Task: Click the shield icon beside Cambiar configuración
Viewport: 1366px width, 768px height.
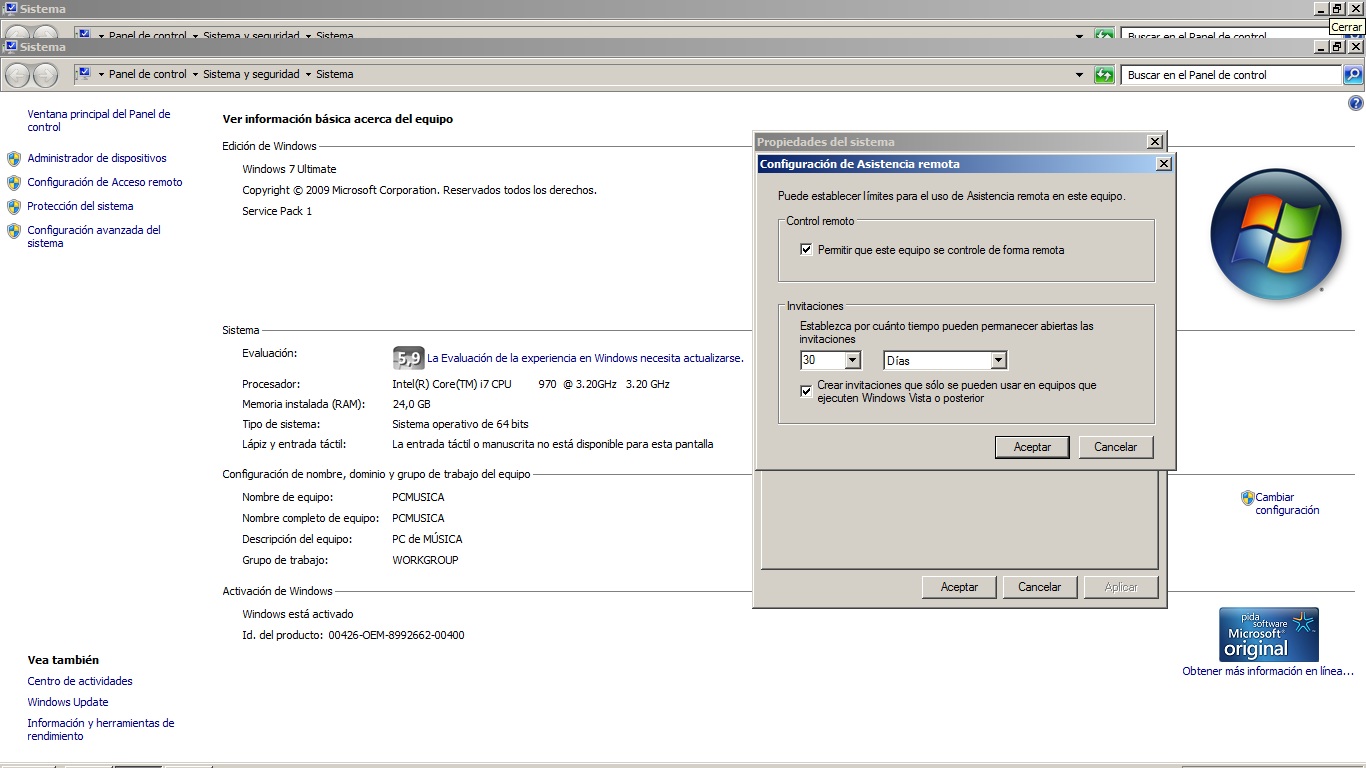Action: pos(1247,497)
